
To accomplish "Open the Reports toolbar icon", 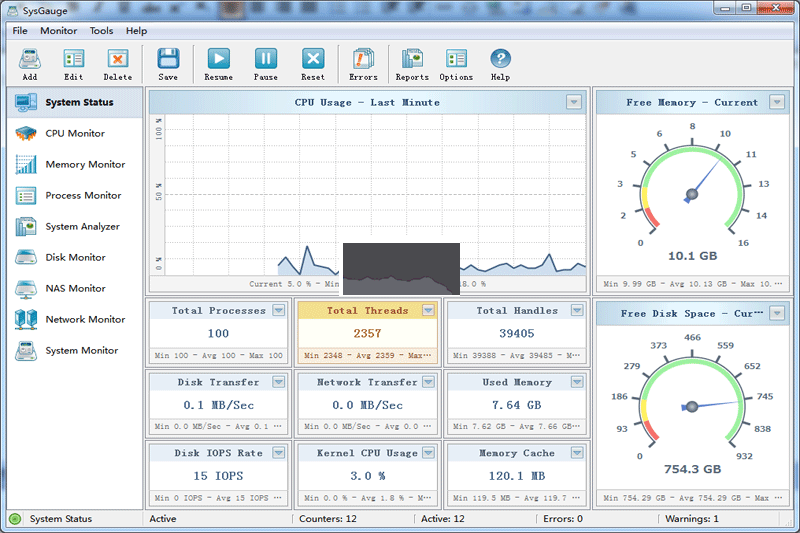I will (412, 60).
